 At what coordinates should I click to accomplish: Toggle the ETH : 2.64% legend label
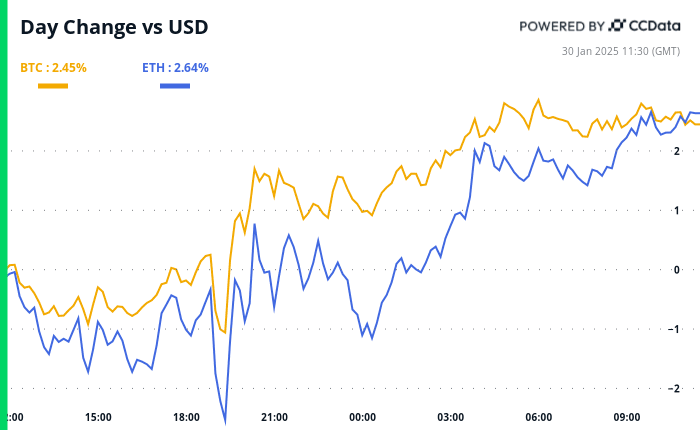tap(175, 68)
